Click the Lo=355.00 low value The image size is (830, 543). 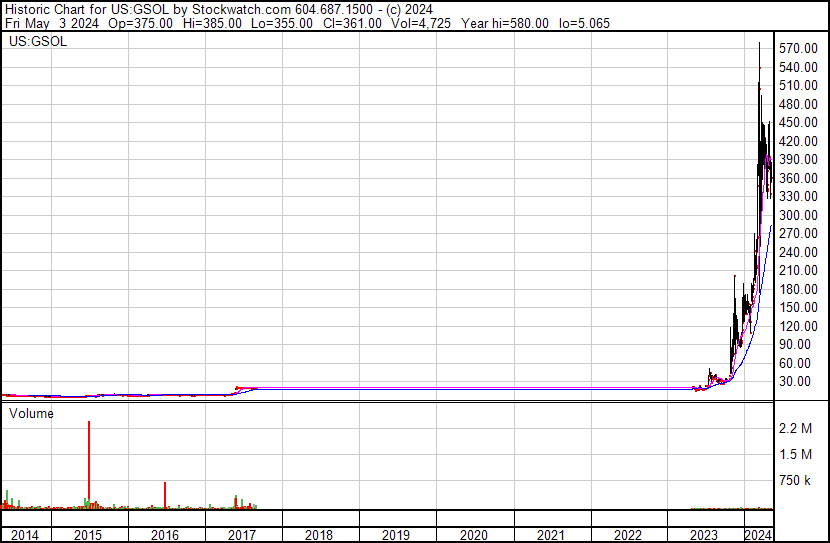(282, 23)
